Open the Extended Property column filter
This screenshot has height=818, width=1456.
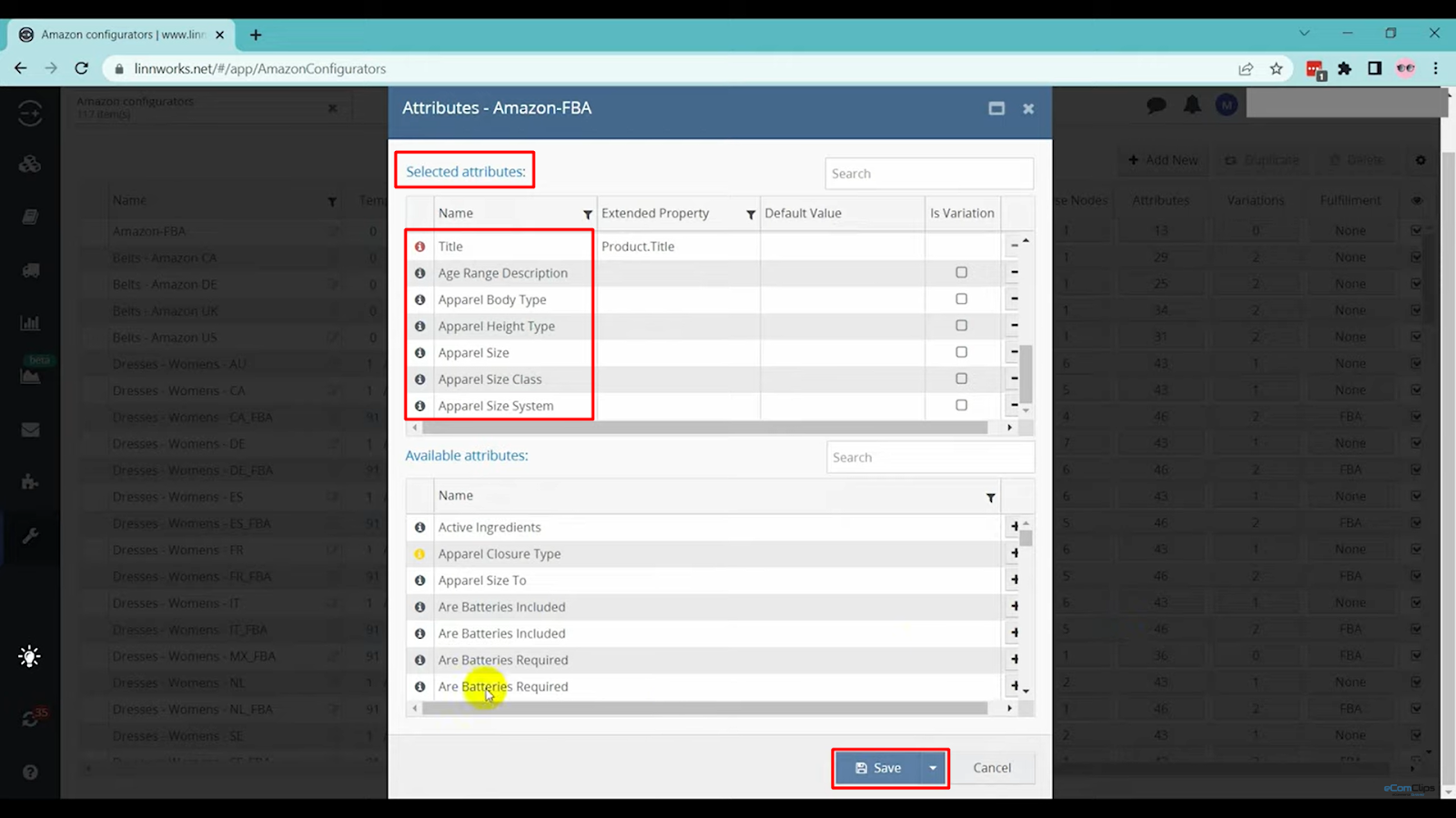tap(751, 215)
